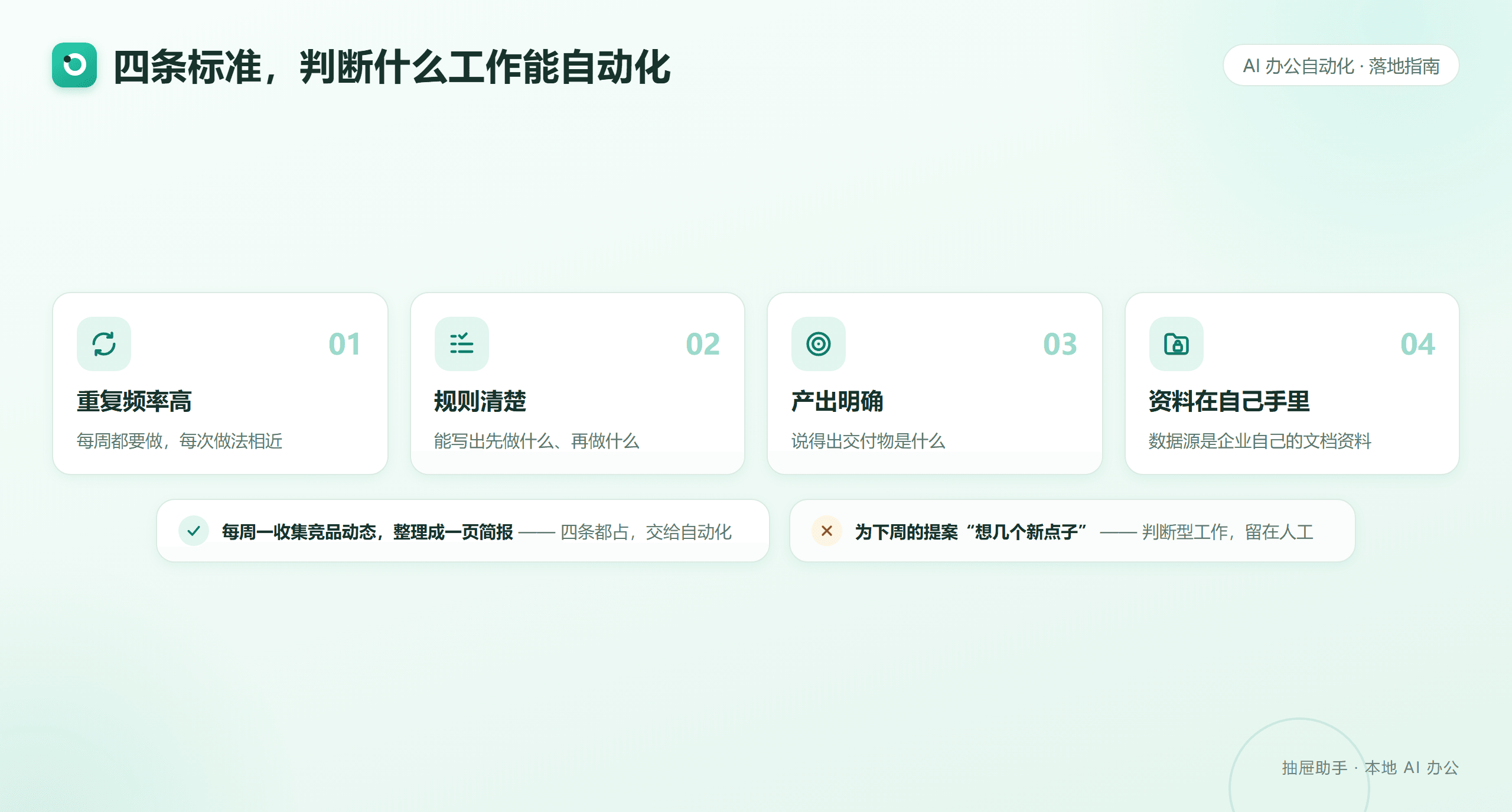
Task: Click the text '数据源是企业自己的文档资料'
Action: [1260, 441]
